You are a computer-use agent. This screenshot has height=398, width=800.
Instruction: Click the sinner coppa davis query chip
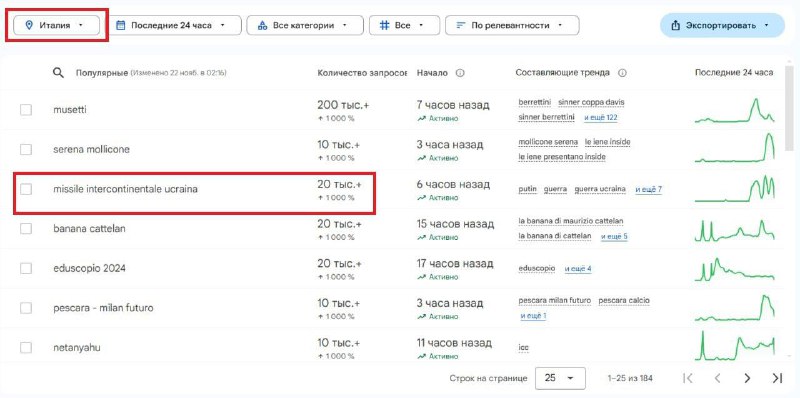591,103
